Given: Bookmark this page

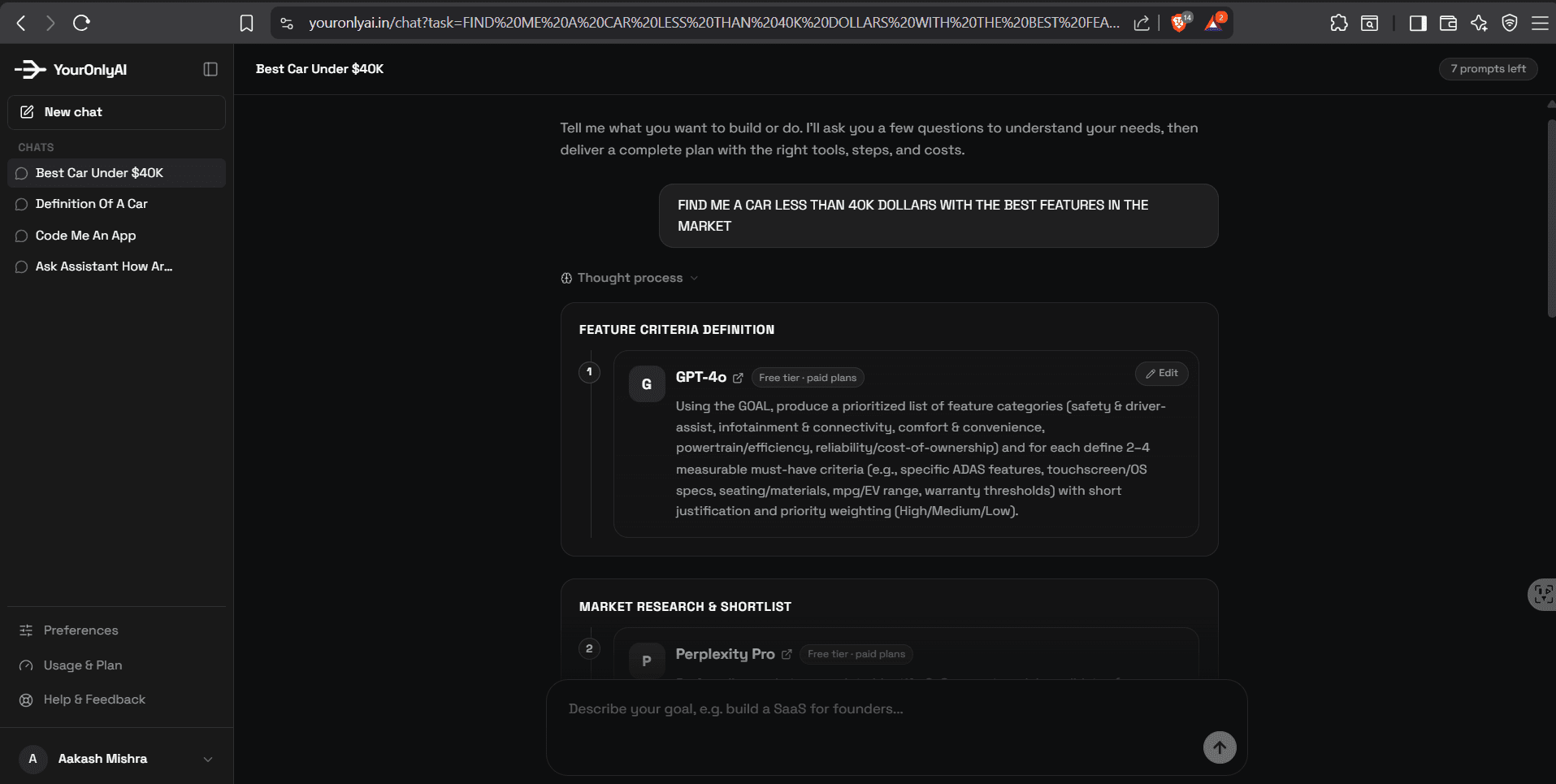Looking at the screenshot, I should coord(247,24).
